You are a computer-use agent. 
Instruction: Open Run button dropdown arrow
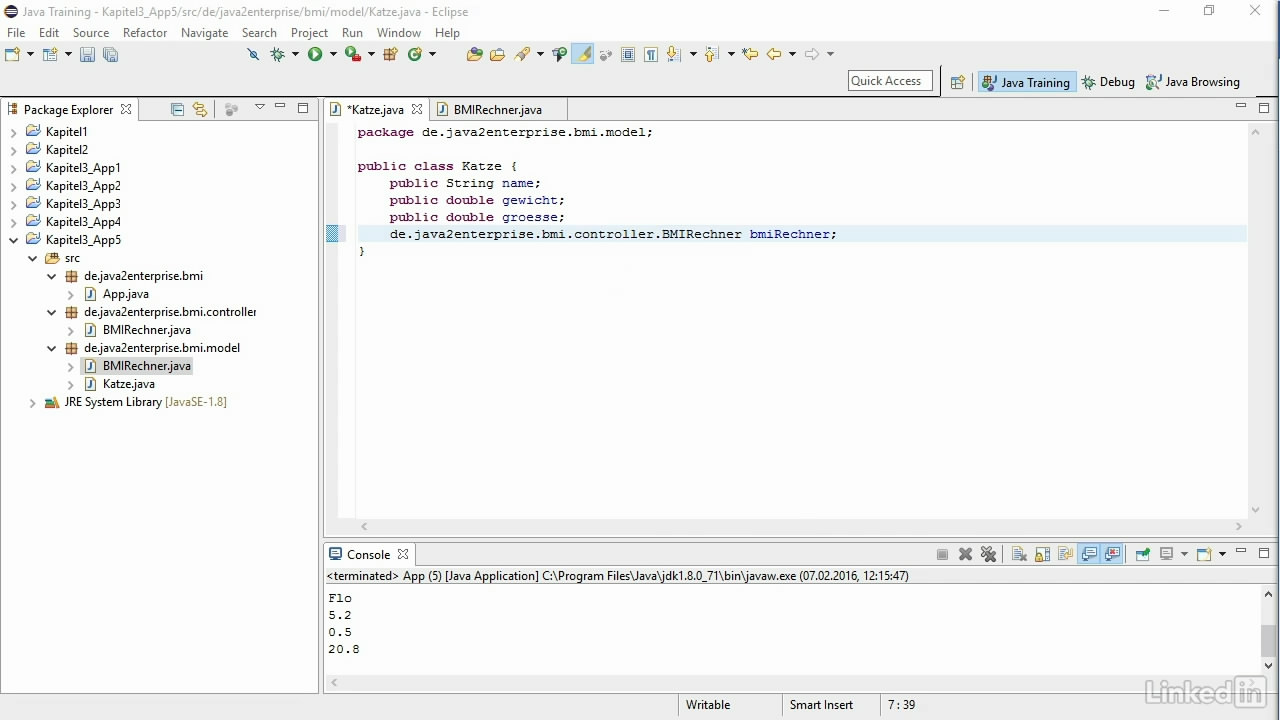[x=333, y=54]
